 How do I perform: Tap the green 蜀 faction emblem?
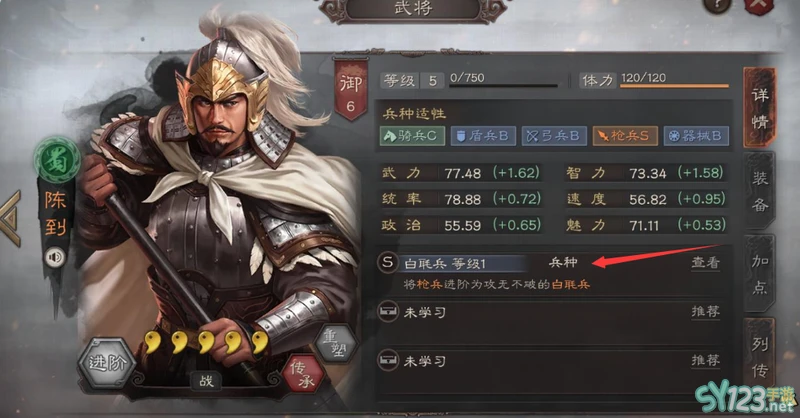coord(57,160)
